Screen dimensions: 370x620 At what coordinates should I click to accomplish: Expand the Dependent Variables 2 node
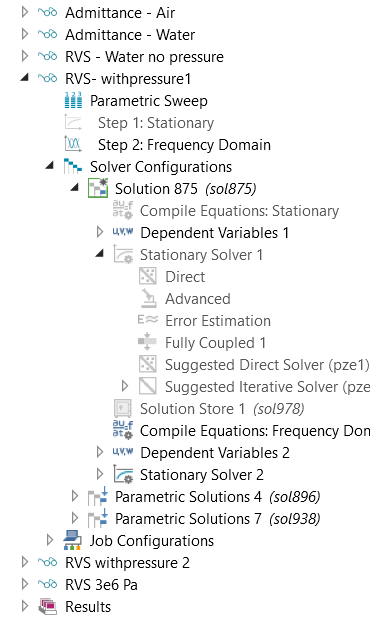100,452
